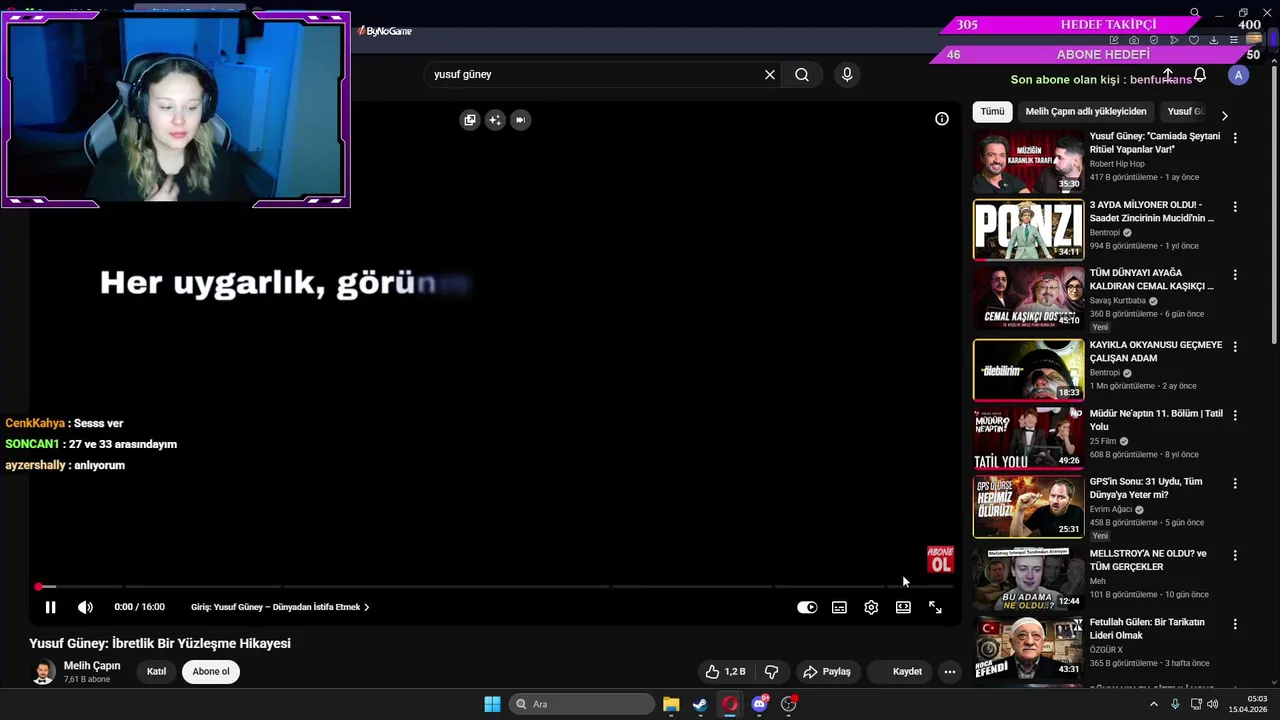1280x720 pixels.
Task: Click browser toolbar shield icon
Action: click(x=1154, y=40)
